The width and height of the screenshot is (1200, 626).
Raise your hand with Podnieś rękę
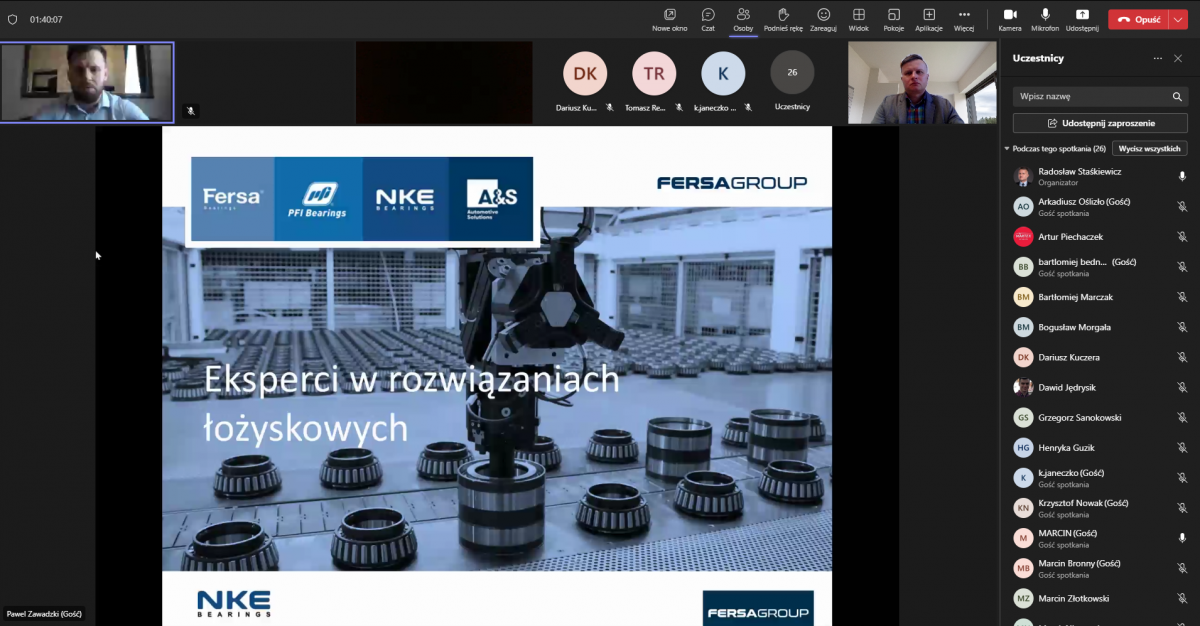pos(783,19)
